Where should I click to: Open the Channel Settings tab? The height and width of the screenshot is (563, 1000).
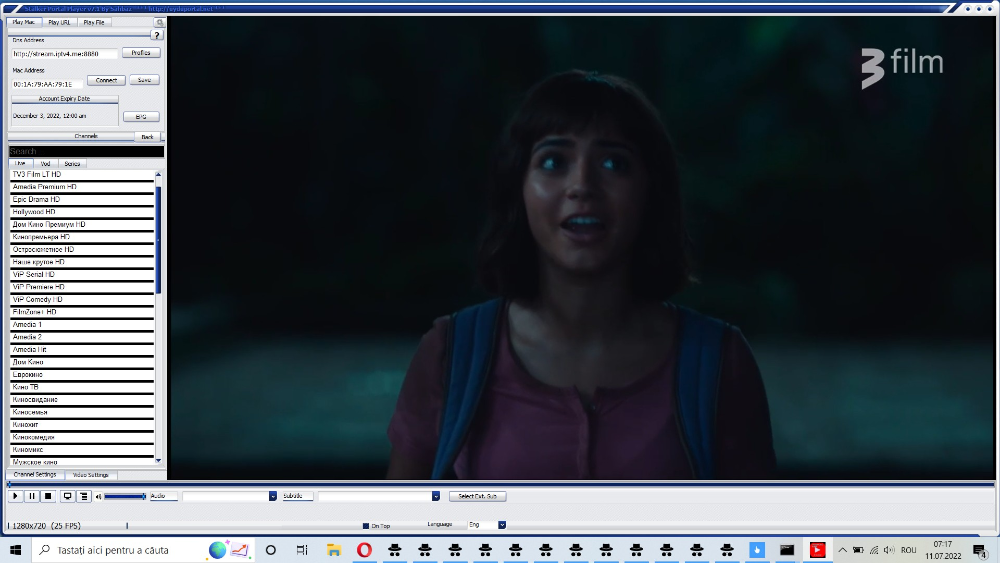tap(35, 475)
